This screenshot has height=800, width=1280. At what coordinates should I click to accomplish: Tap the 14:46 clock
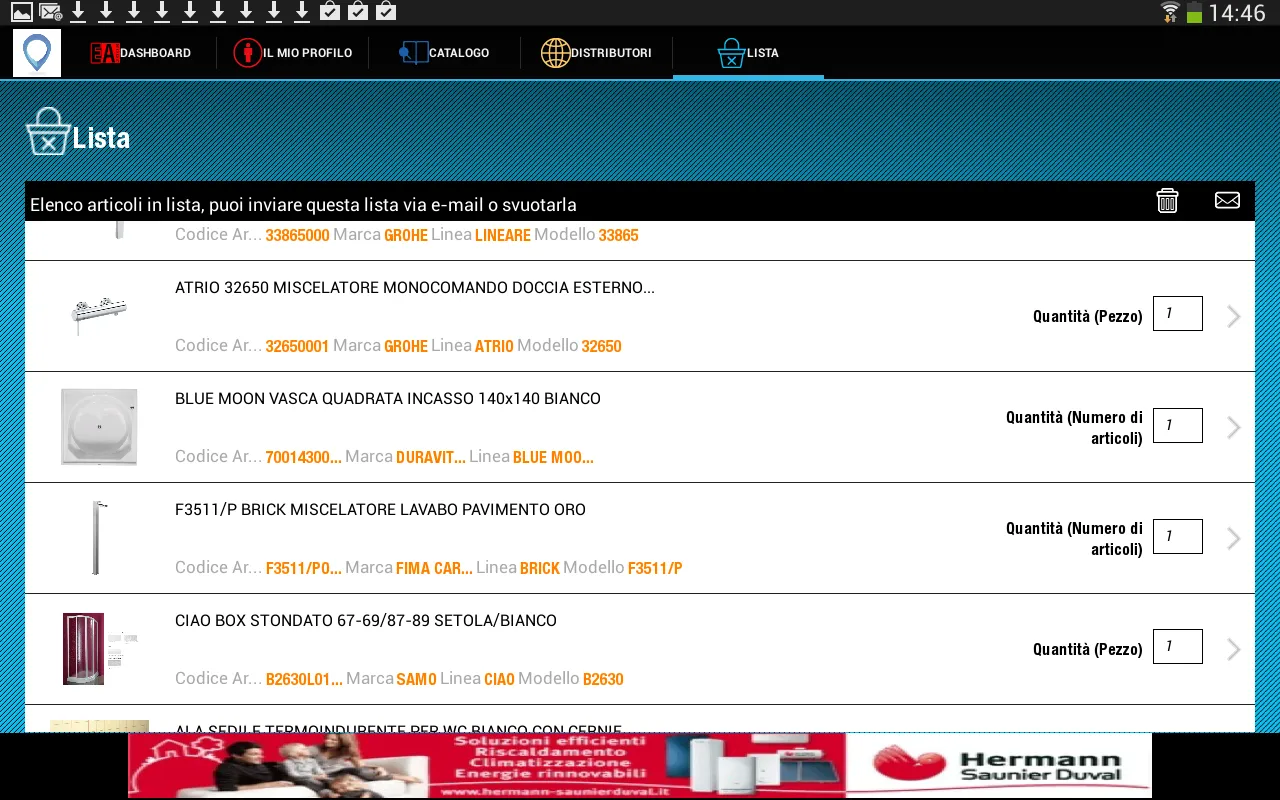point(1237,13)
